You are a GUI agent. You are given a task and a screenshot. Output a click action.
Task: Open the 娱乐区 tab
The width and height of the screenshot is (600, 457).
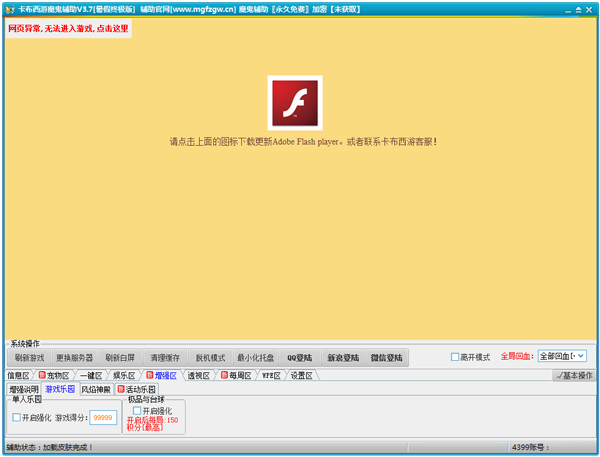point(124,375)
